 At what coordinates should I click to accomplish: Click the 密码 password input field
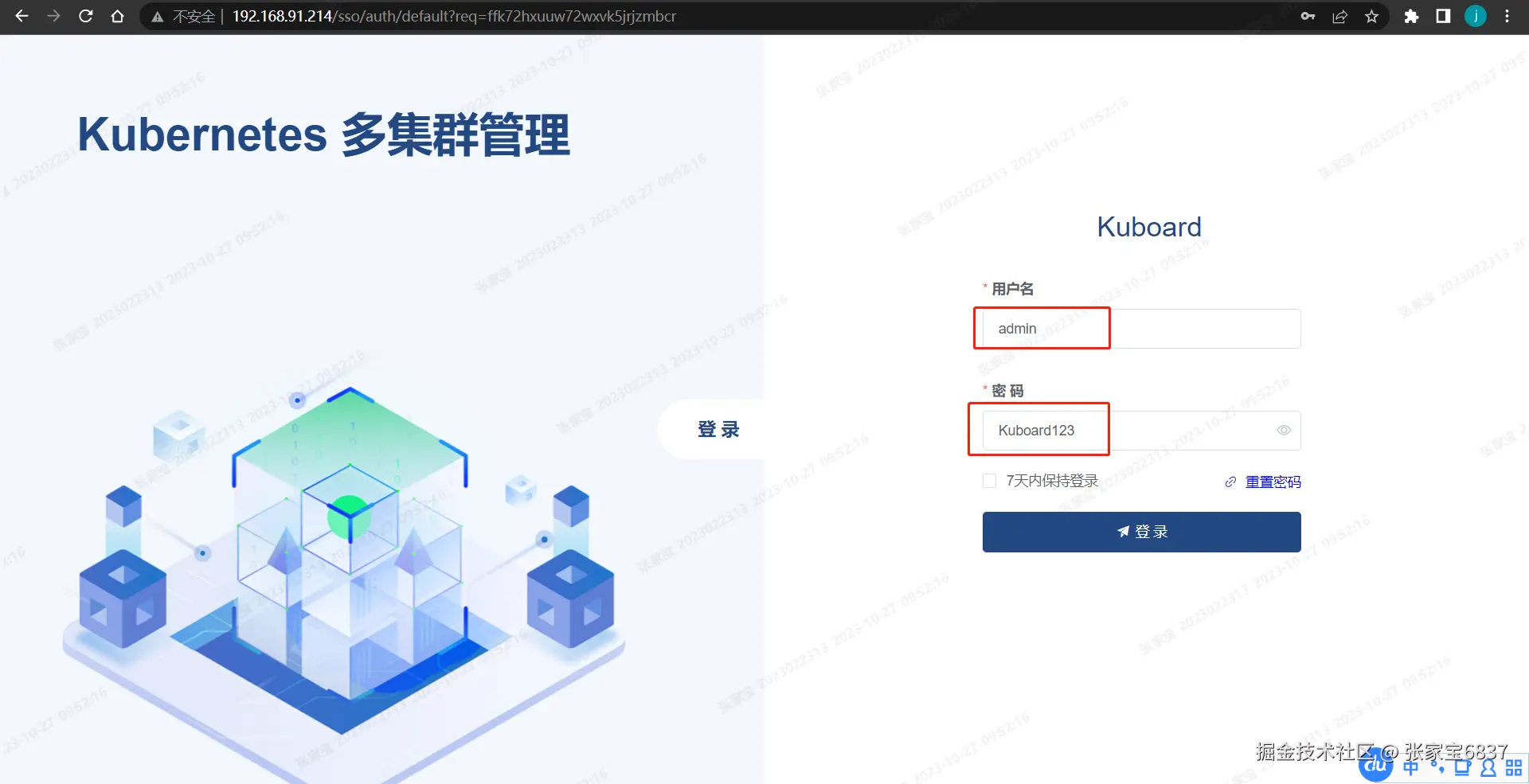click(x=1141, y=431)
